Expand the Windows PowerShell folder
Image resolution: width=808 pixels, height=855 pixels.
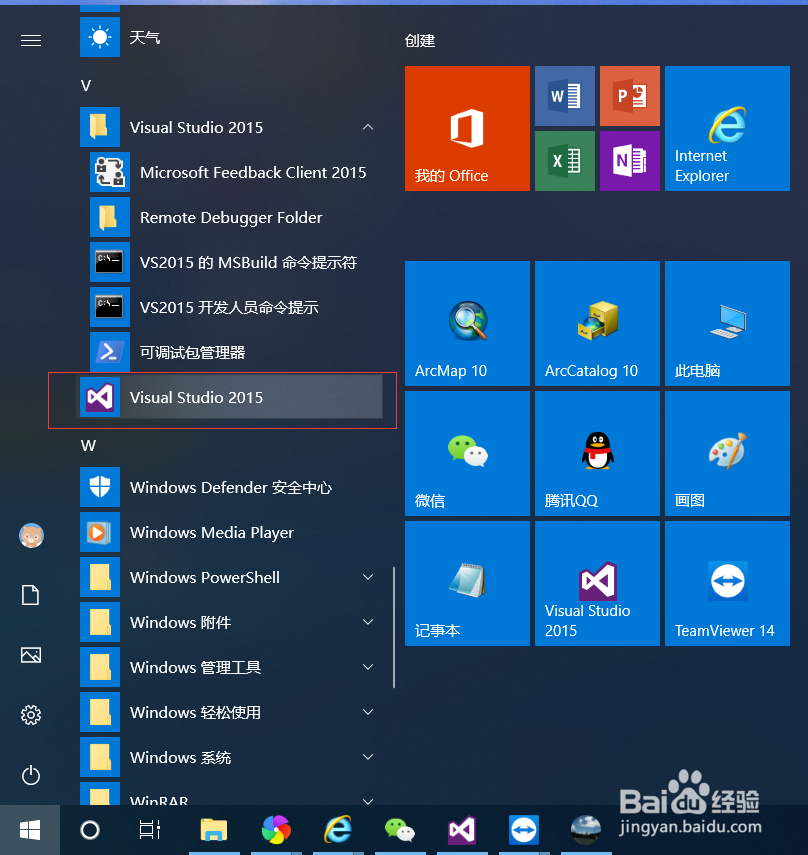[368, 577]
